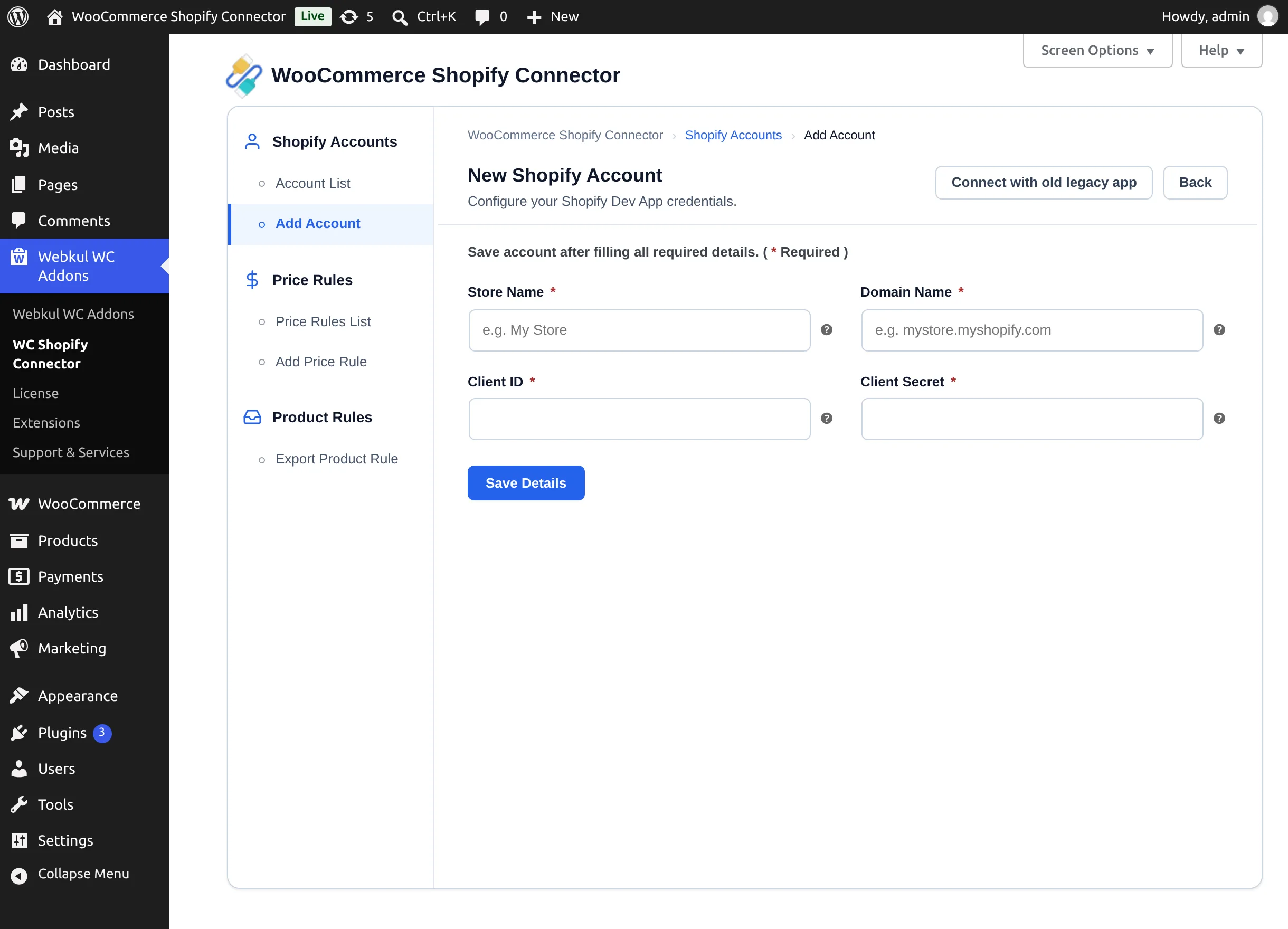The width and height of the screenshot is (1288, 929).
Task: Open the Settings menu
Action: [84, 840]
